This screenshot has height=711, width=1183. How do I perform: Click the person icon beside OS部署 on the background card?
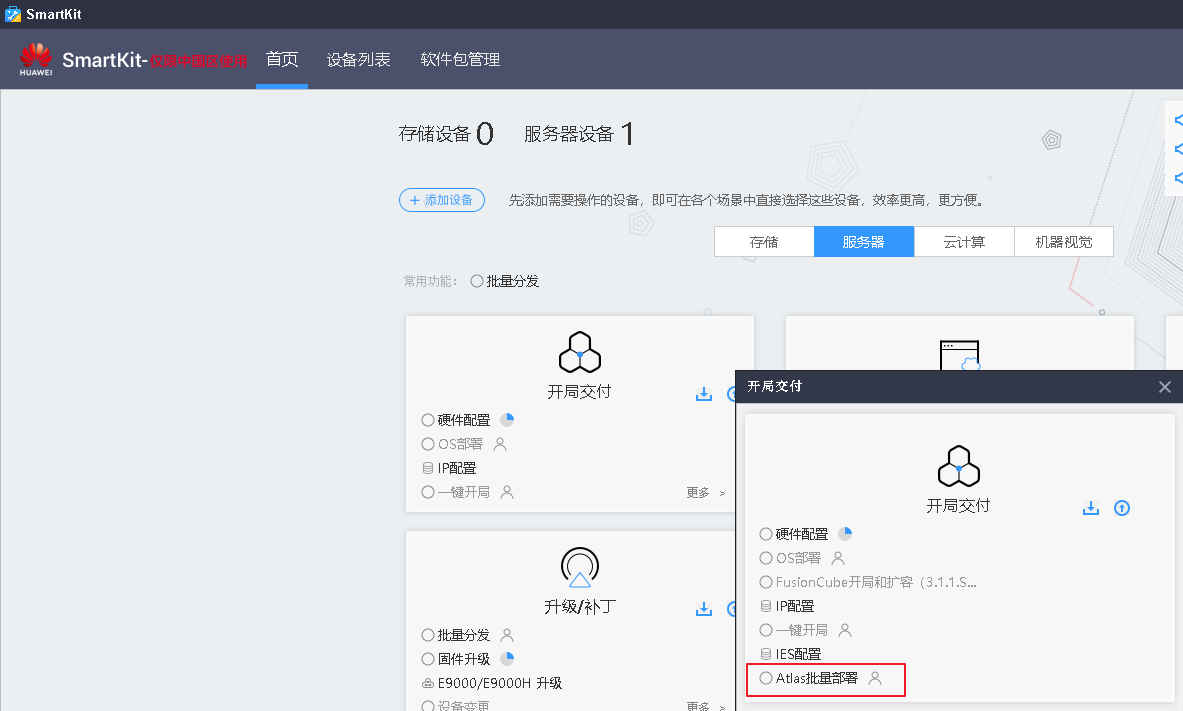[500, 444]
